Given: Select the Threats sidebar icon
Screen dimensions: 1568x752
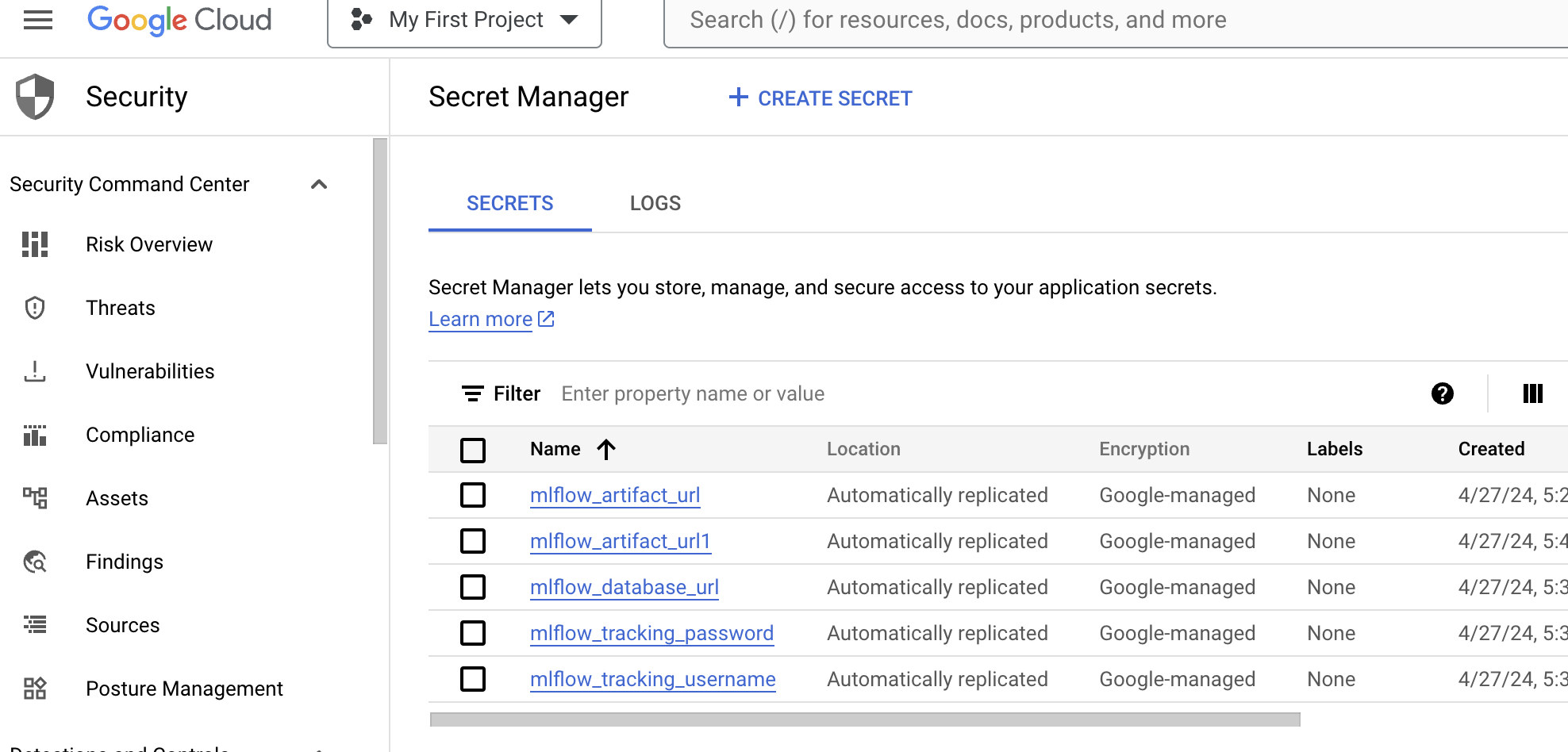Looking at the screenshot, I should [x=34, y=308].
